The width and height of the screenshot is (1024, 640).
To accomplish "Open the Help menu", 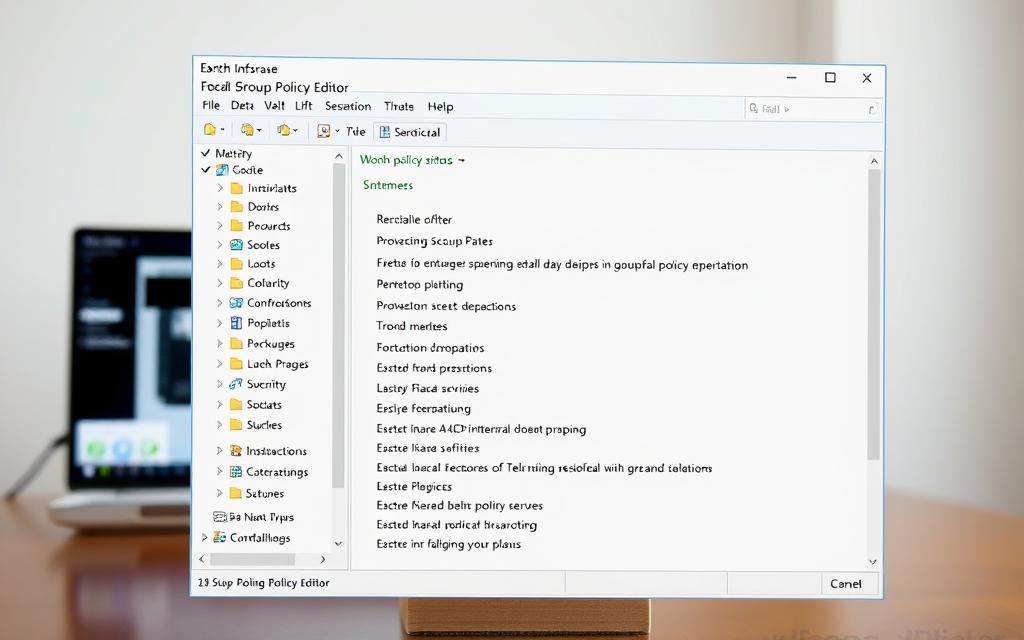I will [440, 106].
